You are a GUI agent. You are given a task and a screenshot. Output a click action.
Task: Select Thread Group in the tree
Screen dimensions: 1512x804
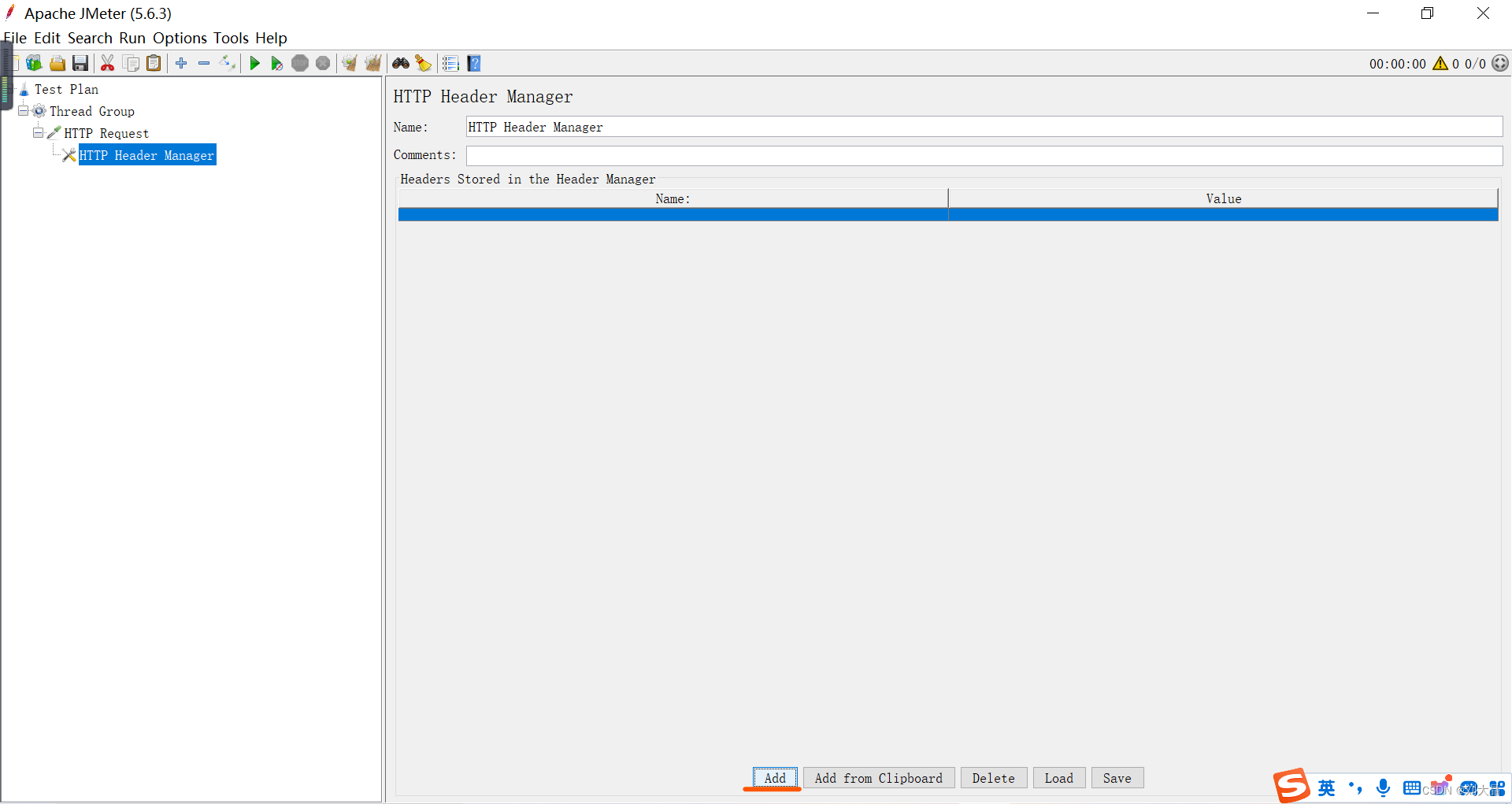[92, 111]
